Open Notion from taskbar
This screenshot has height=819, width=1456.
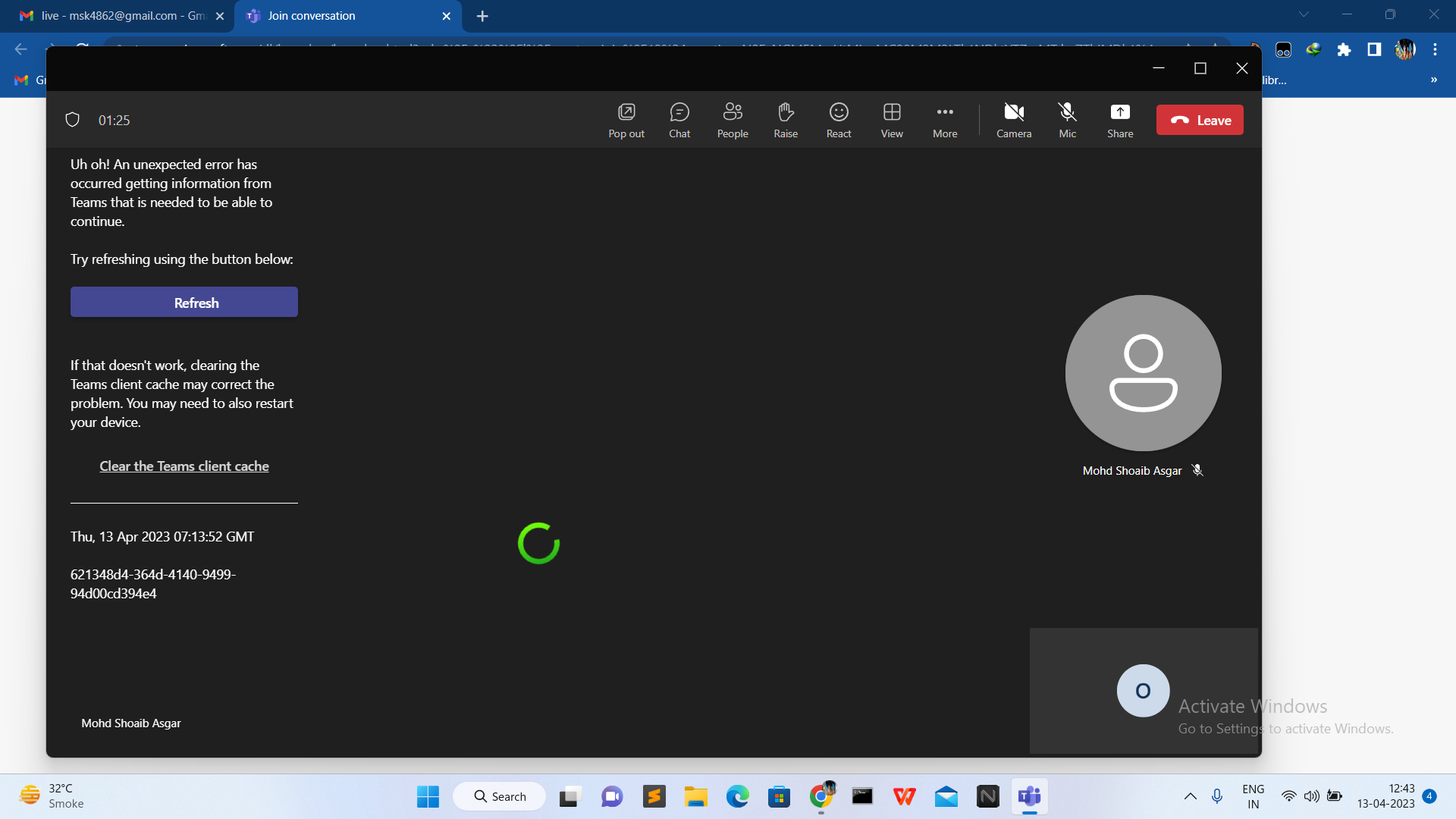click(x=987, y=796)
